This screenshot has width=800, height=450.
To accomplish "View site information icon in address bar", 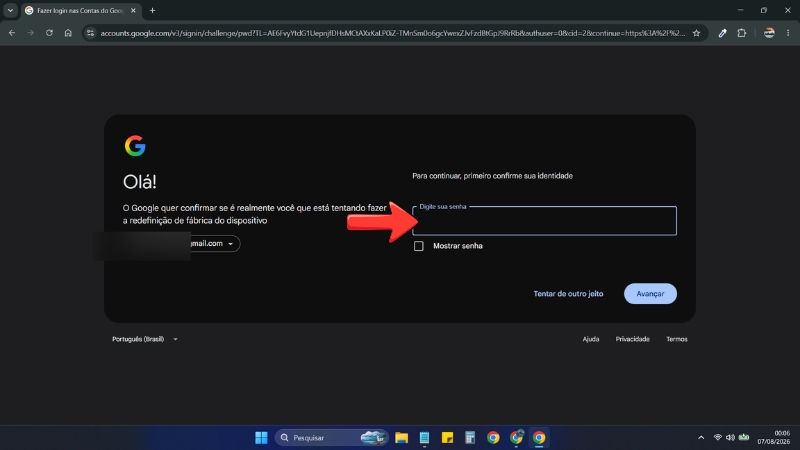I will pyautogui.click(x=90, y=33).
